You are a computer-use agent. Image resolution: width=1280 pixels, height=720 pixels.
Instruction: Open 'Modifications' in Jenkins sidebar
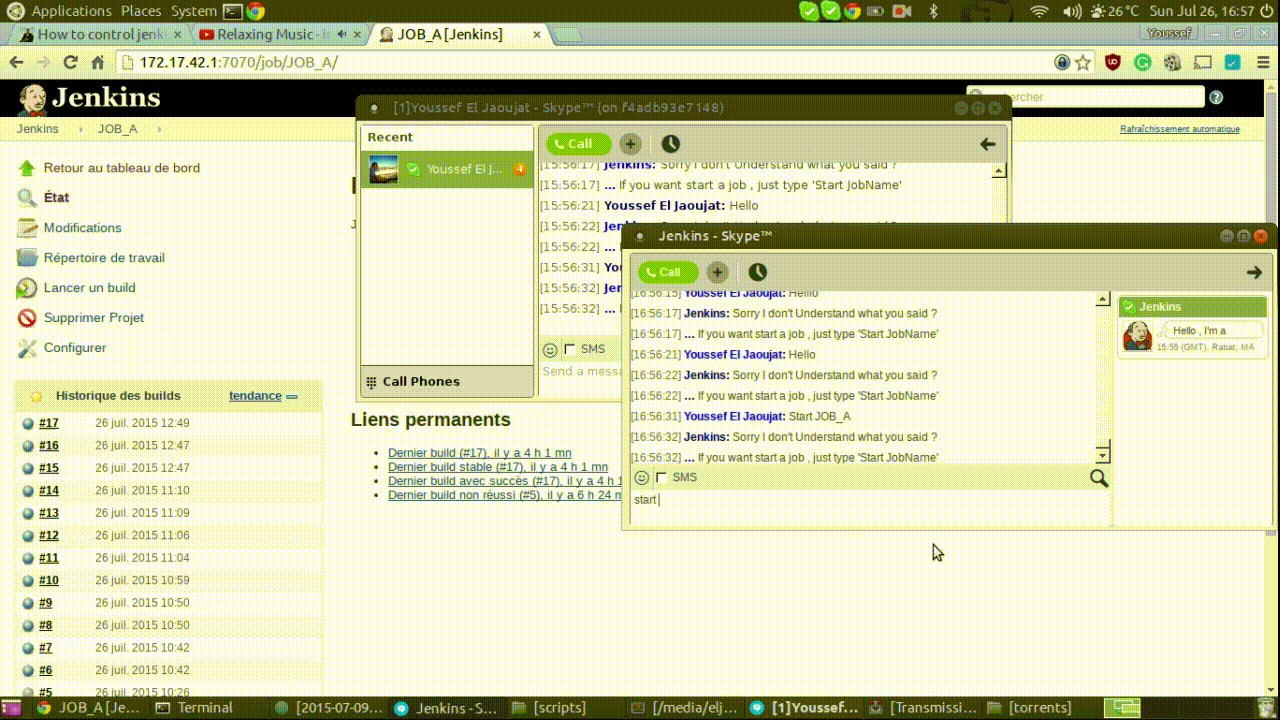pos(82,228)
